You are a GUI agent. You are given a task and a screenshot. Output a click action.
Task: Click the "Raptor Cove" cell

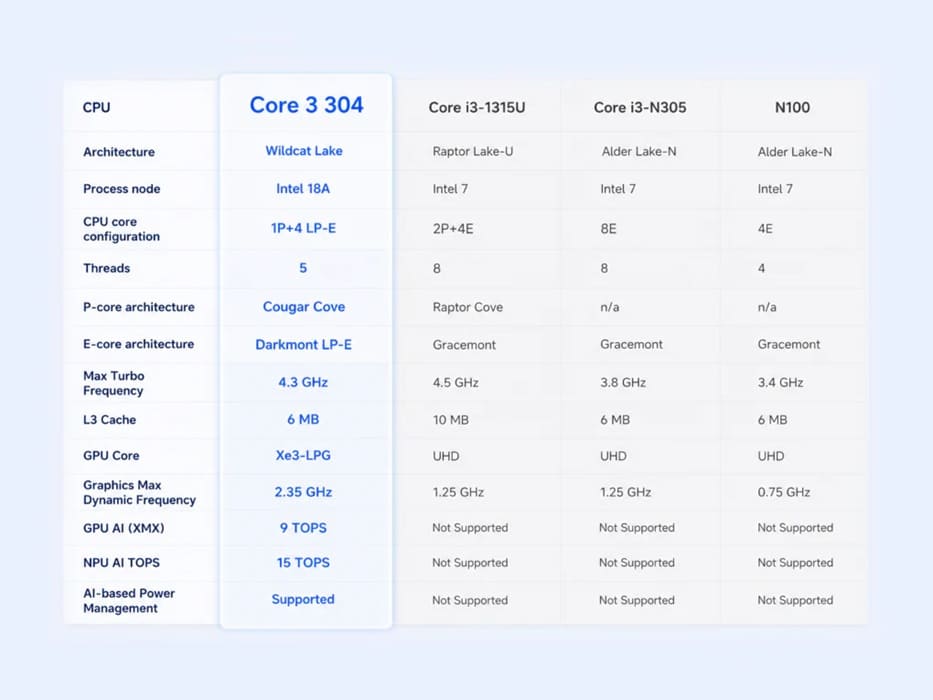point(468,307)
